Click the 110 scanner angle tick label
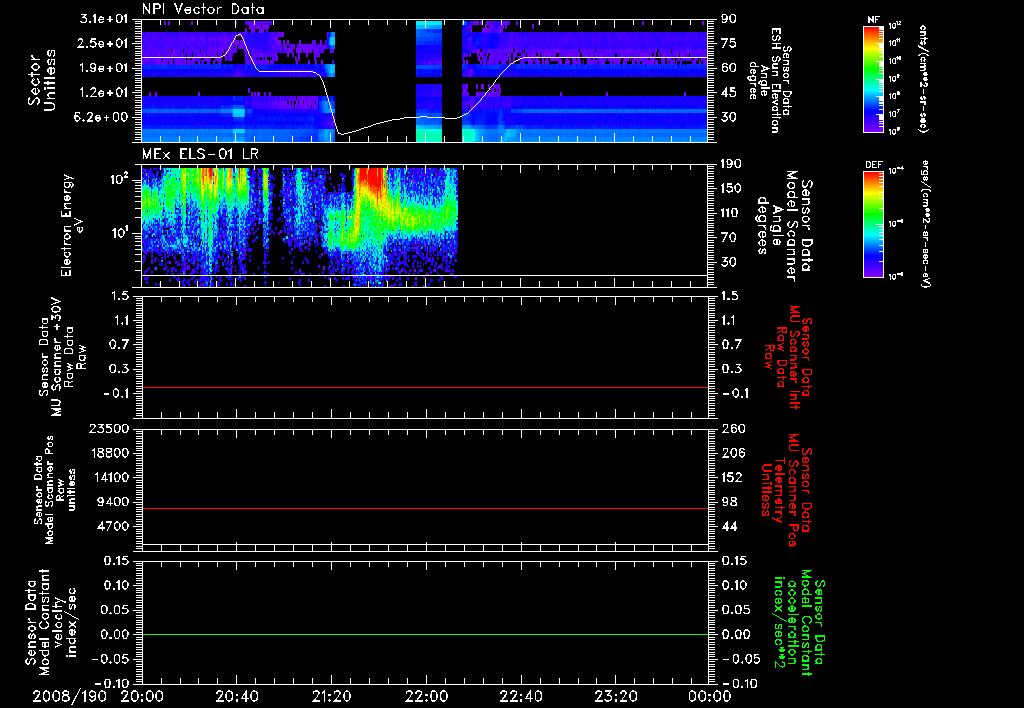The image size is (1024, 708). pyautogui.click(x=731, y=213)
